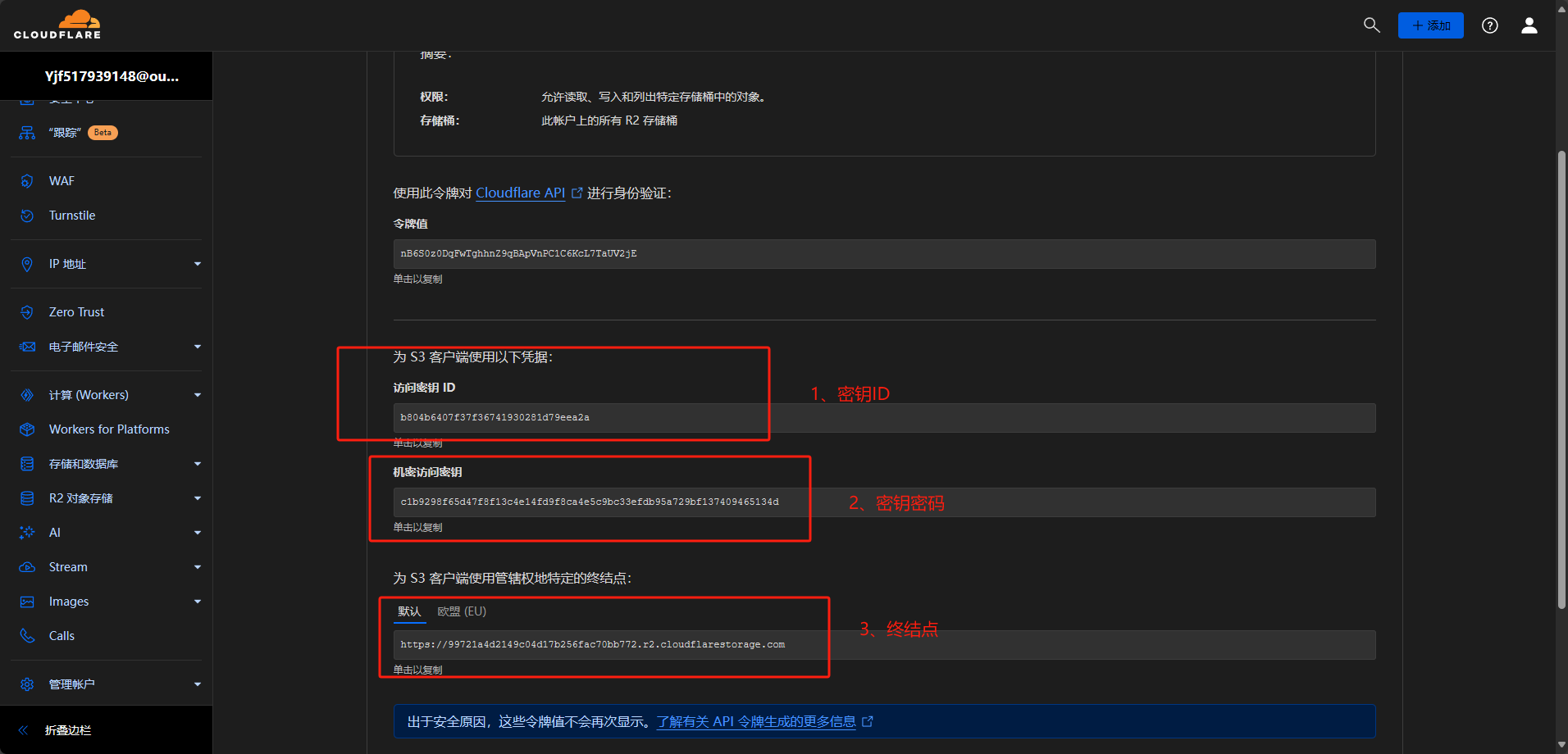Open the Cloudflare API link
Viewport: 1568px width, 754px height.
[520, 193]
